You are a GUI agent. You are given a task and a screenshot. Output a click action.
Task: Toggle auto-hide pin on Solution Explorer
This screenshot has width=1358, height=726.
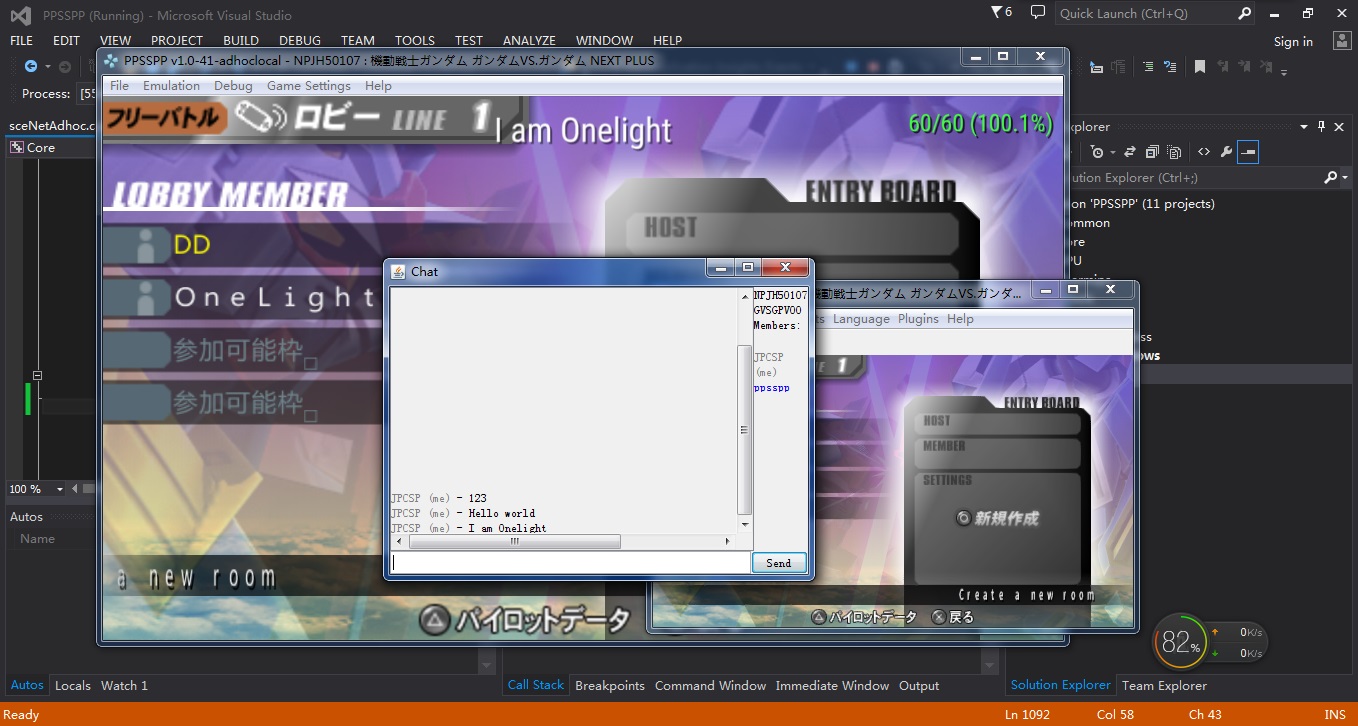[x=1321, y=127]
